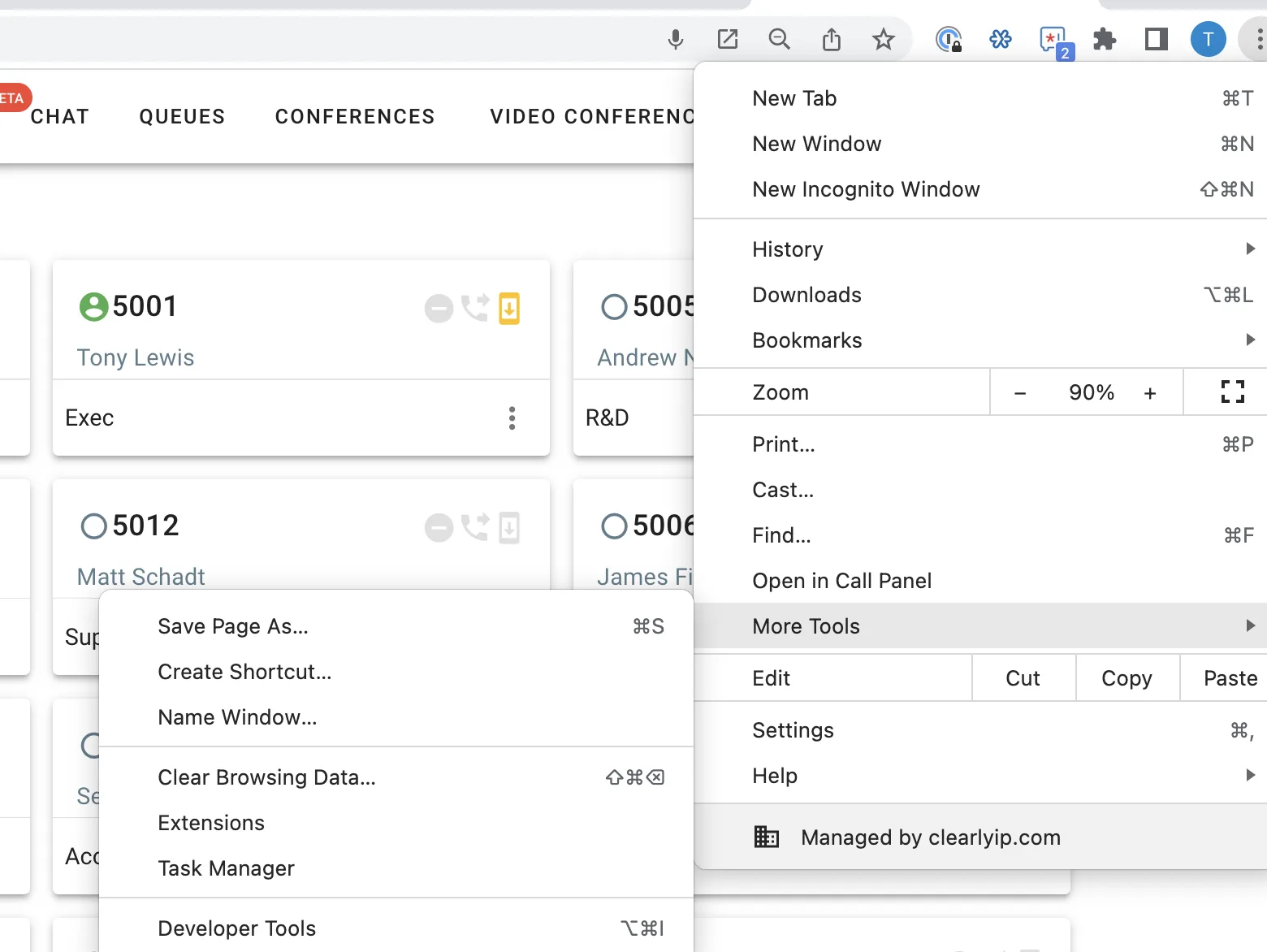Click the do-not-disturb icon on 5012 card
1267x952 pixels.
click(x=439, y=528)
